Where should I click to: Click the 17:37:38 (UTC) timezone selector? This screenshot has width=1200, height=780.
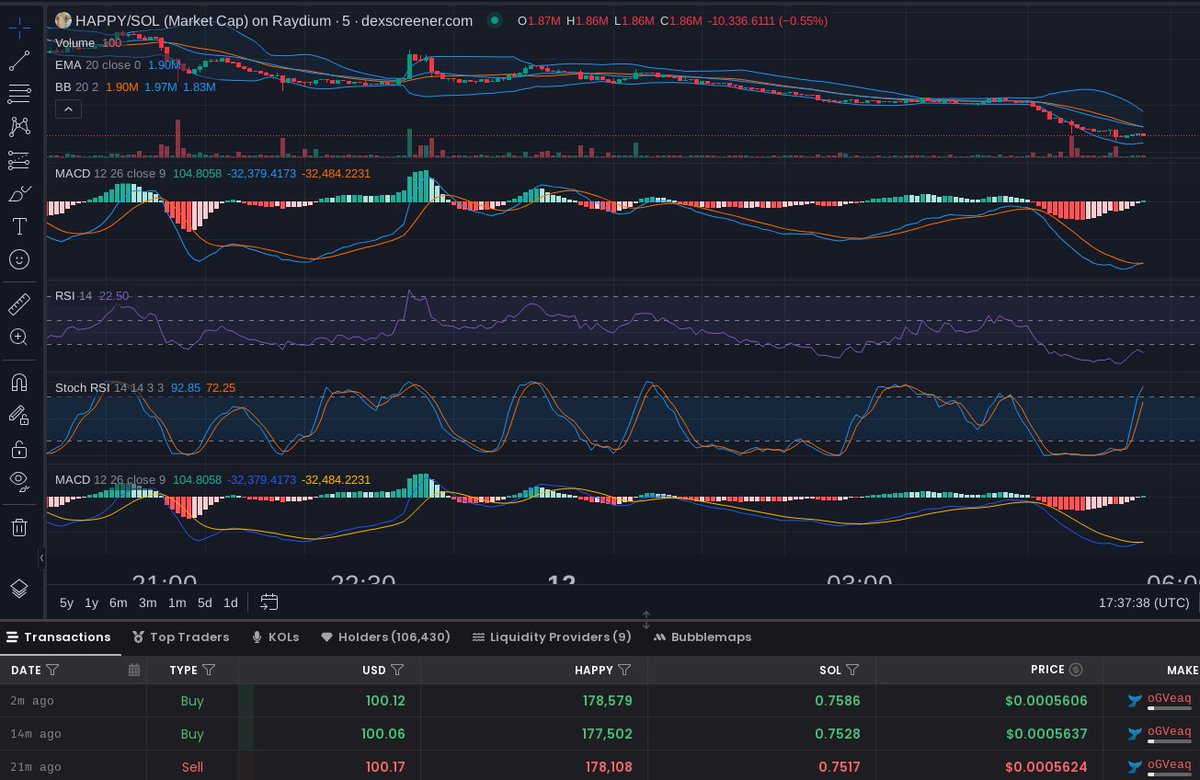click(x=1144, y=603)
